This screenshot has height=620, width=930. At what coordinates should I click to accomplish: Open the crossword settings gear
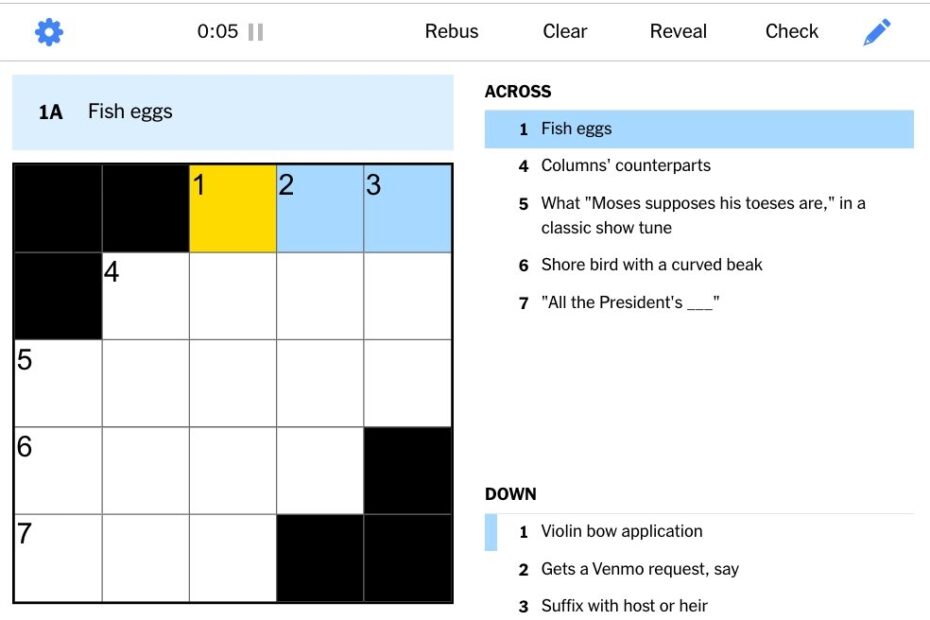click(x=47, y=31)
